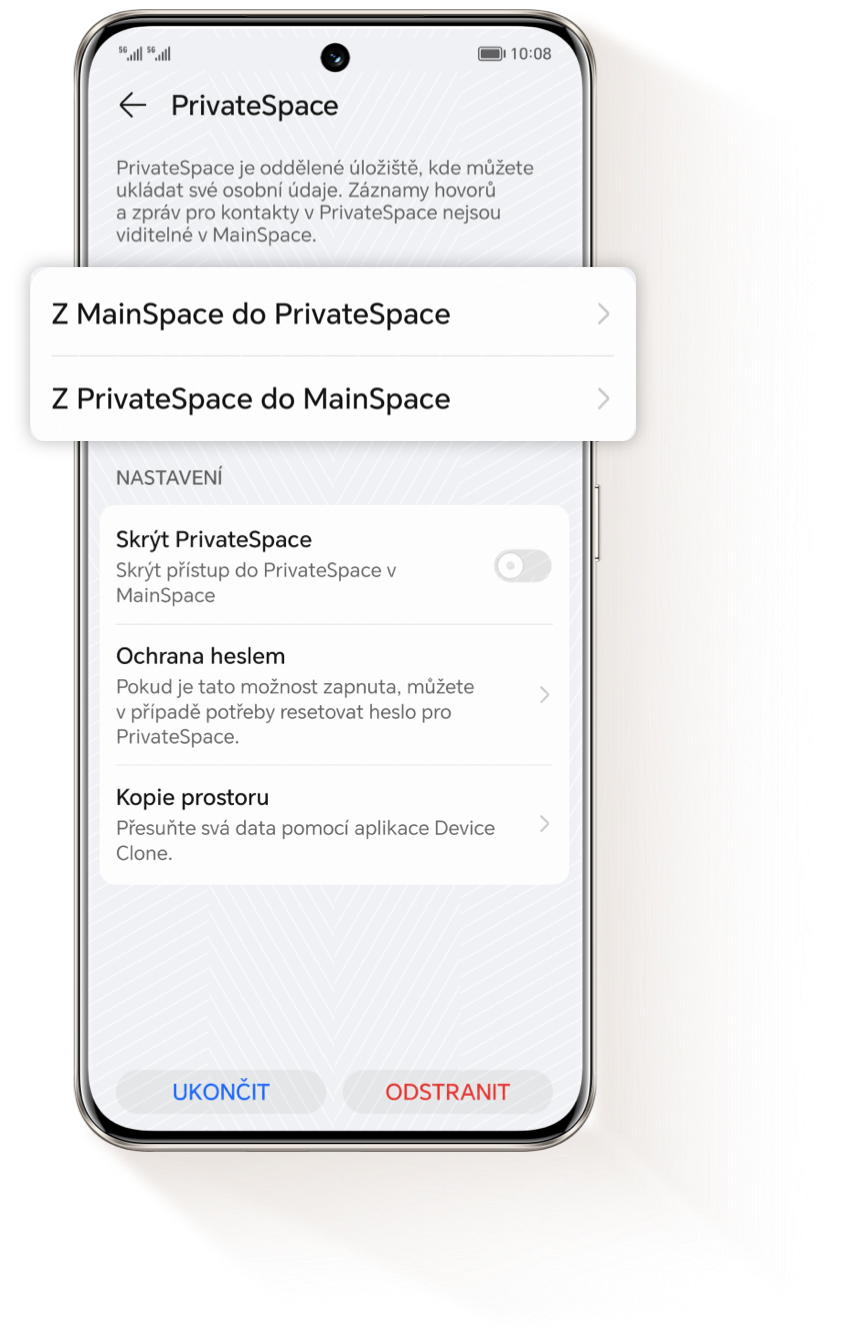The width and height of the screenshot is (846, 1338).
Task: Tap the second 5G signal strength icon
Action: point(159,53)
